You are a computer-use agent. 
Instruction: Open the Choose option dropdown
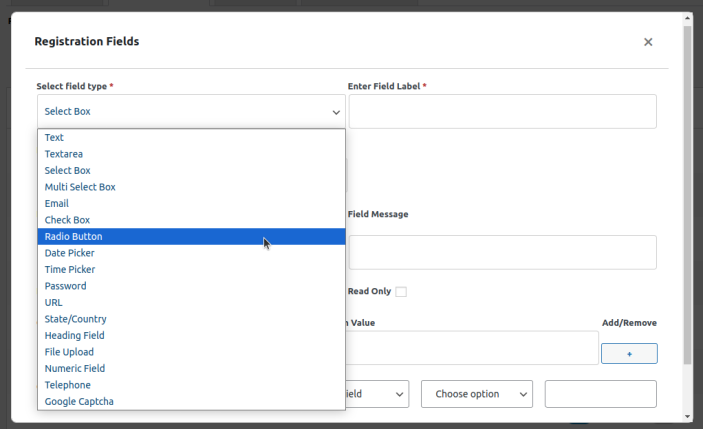(x=476, y=394)
